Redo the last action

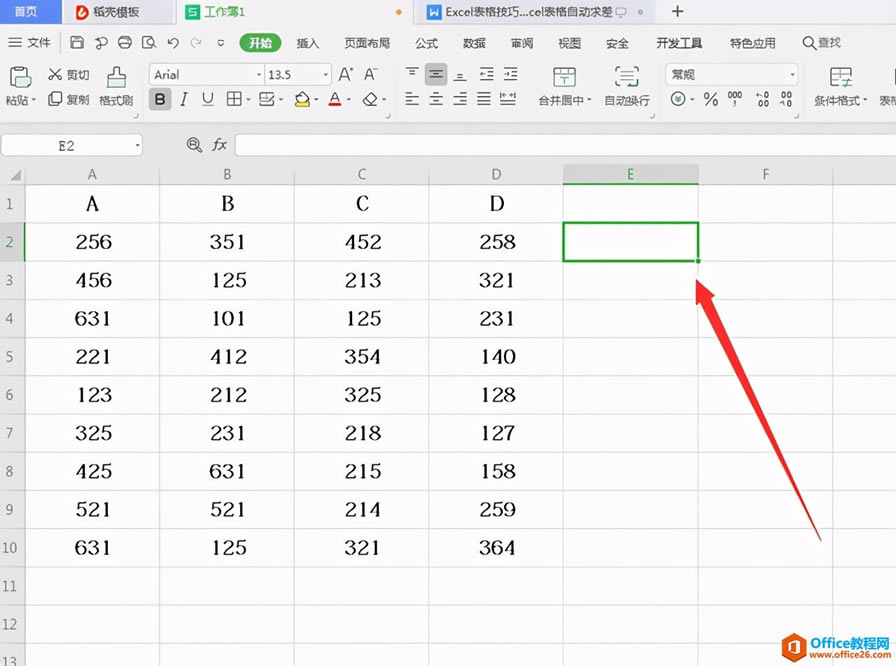(196, 43)
